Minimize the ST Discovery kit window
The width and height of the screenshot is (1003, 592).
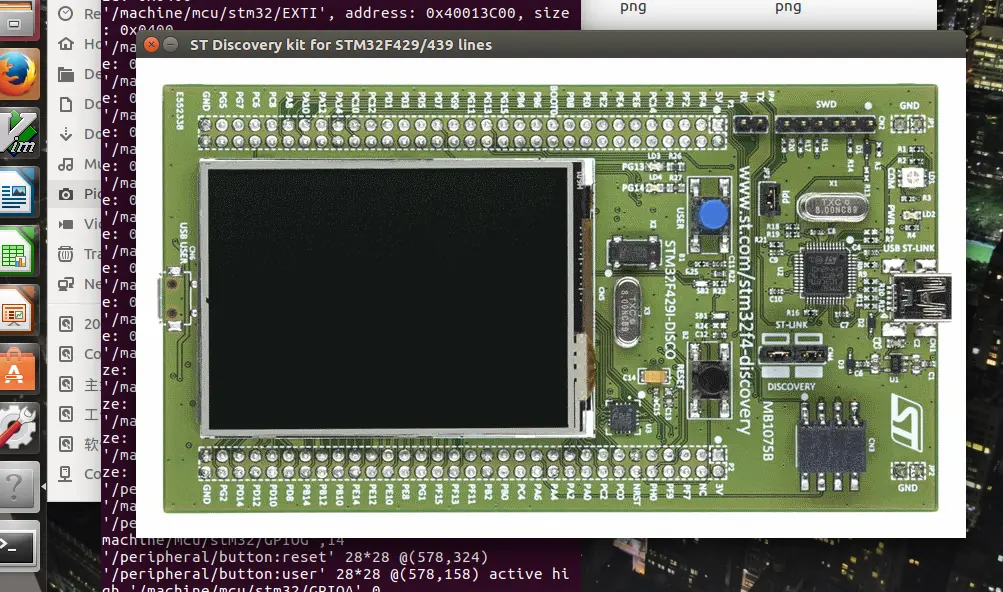[170, 44]
